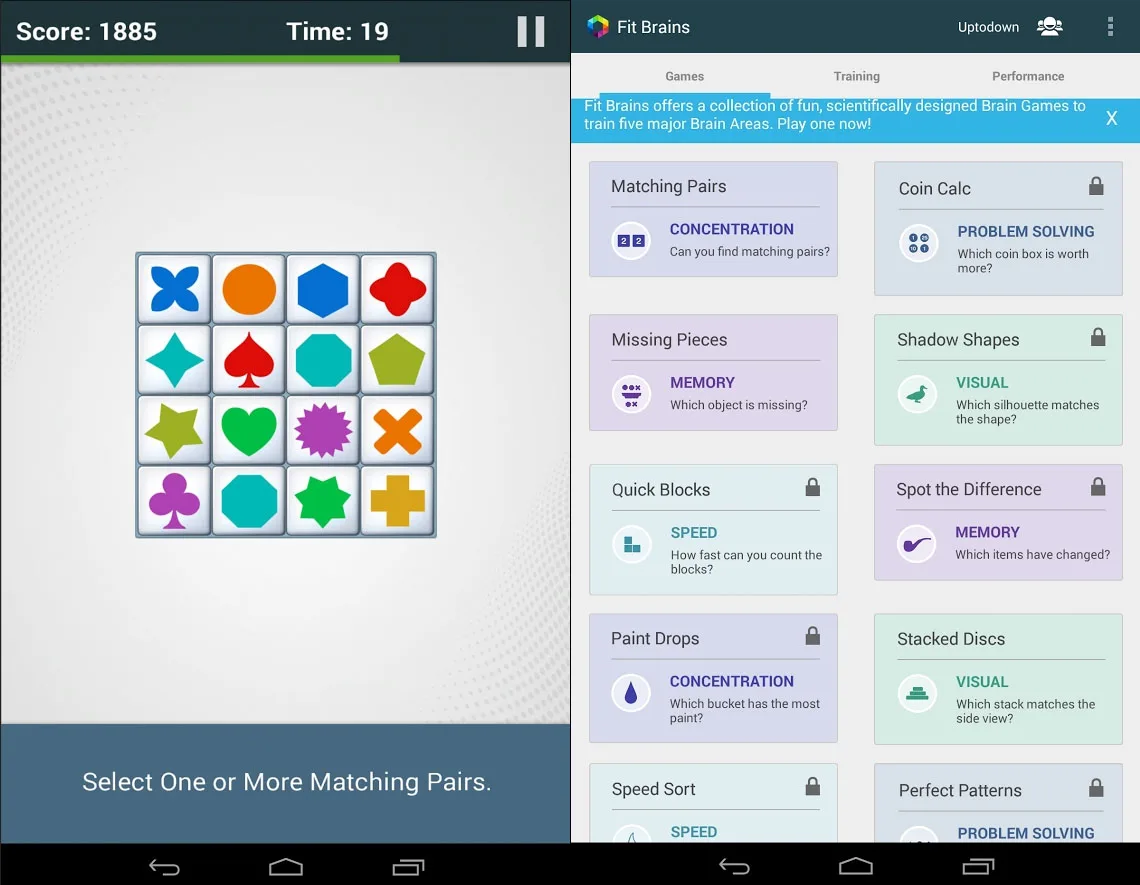Viewport: 1140px width, 885px height.
Task: Click the Spot the Difference pipe icon
Action: [917, 544]
